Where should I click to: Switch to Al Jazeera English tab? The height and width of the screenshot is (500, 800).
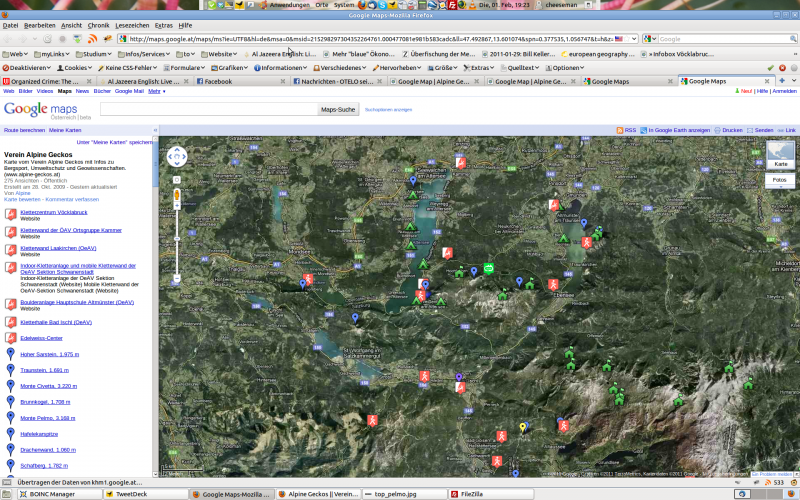(x=144, y=81)
